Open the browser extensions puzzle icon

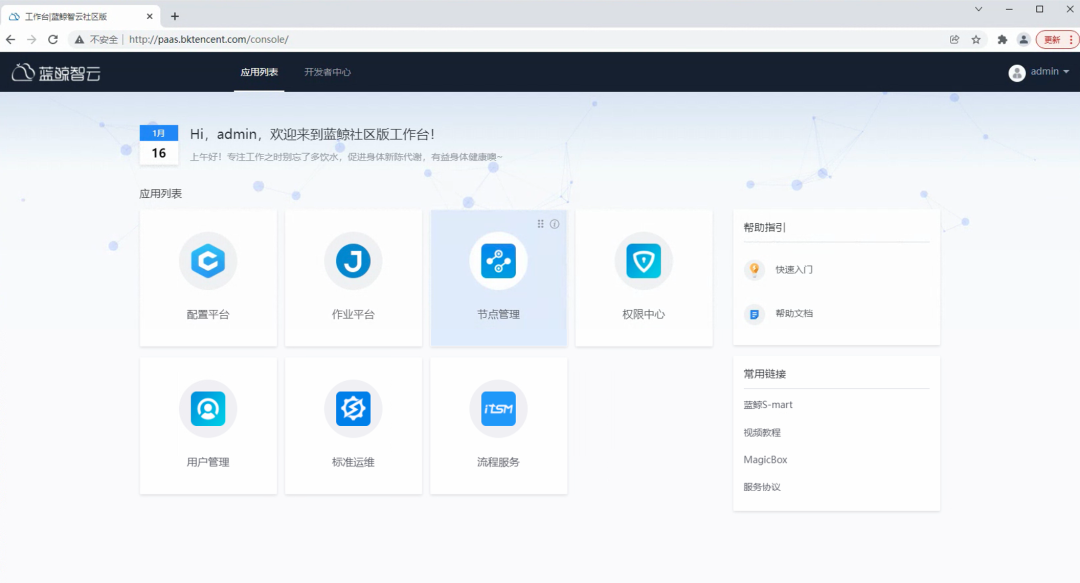pyautogui.click(x=1002, y=39)
